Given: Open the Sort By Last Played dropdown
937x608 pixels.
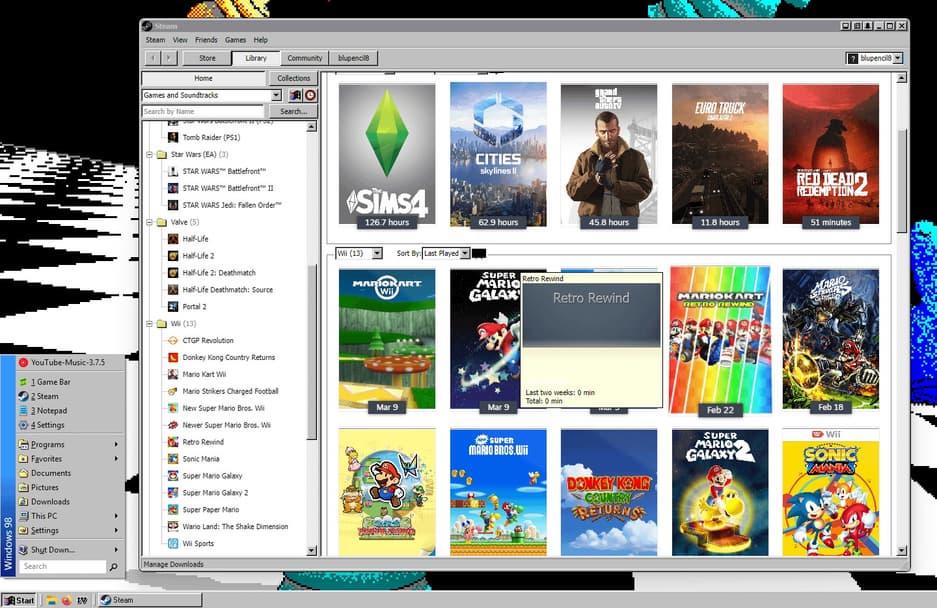Looking at the screenshot, I should tap(465, 253).
